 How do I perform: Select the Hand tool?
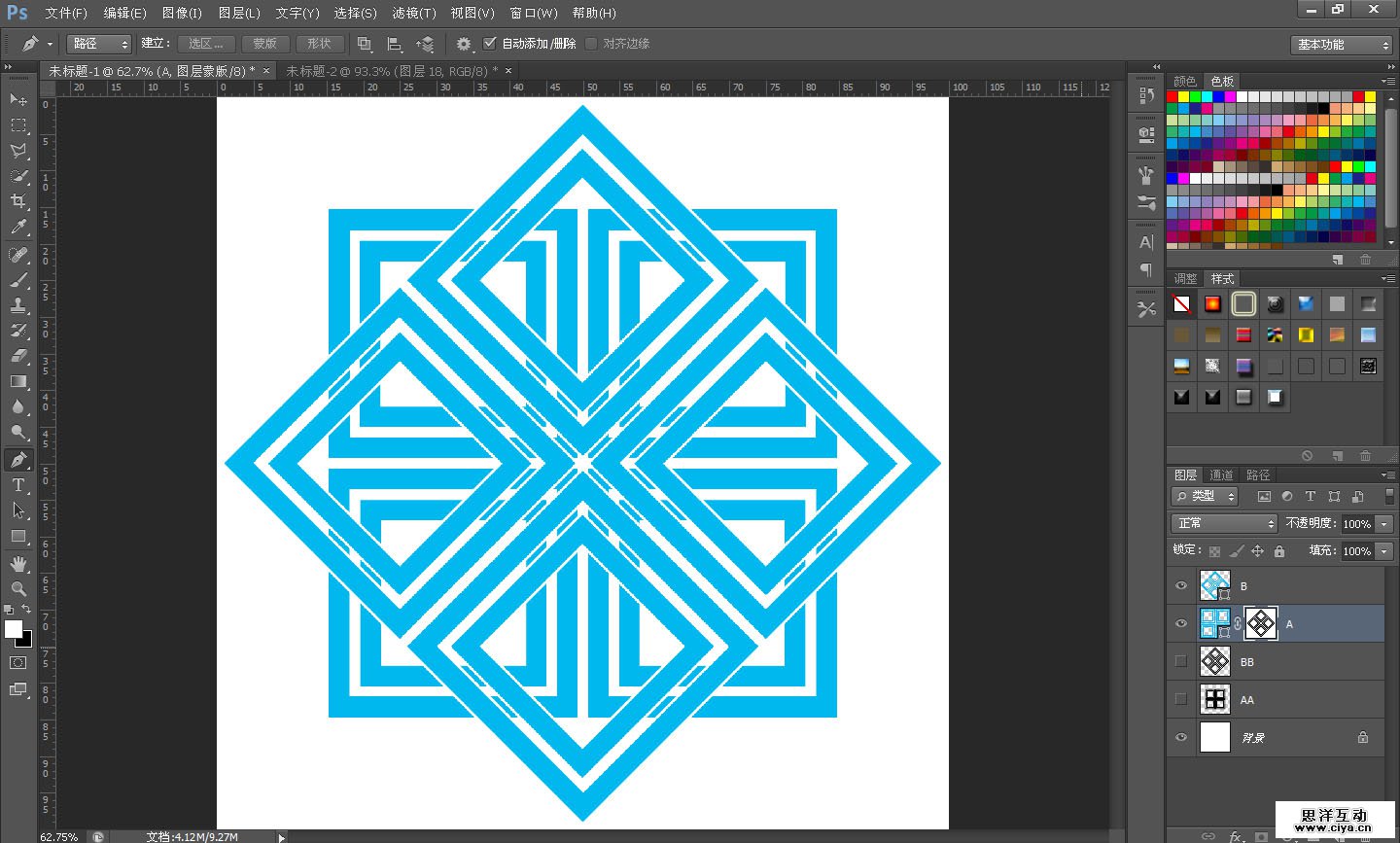click(x=18, y=564)
